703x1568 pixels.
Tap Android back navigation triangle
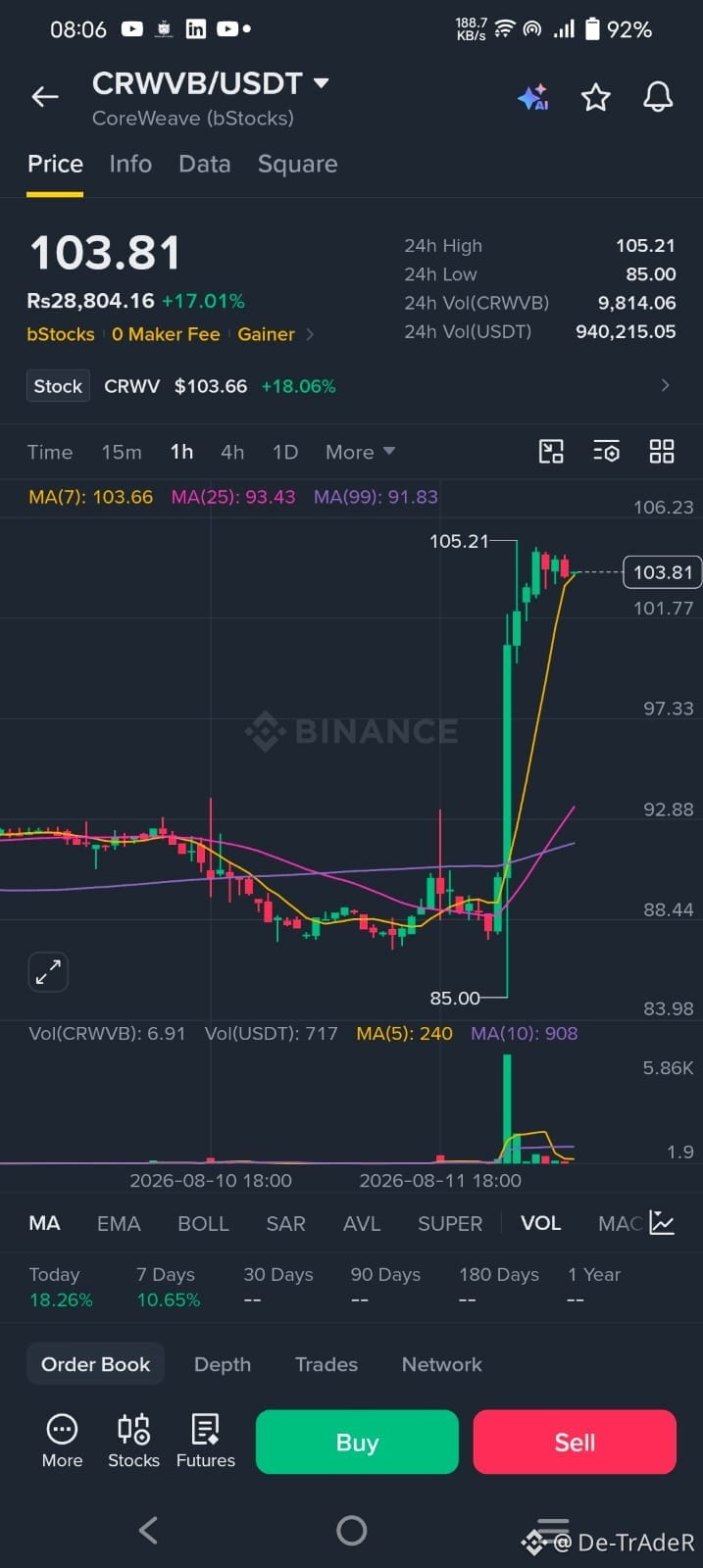(148, 1530)
